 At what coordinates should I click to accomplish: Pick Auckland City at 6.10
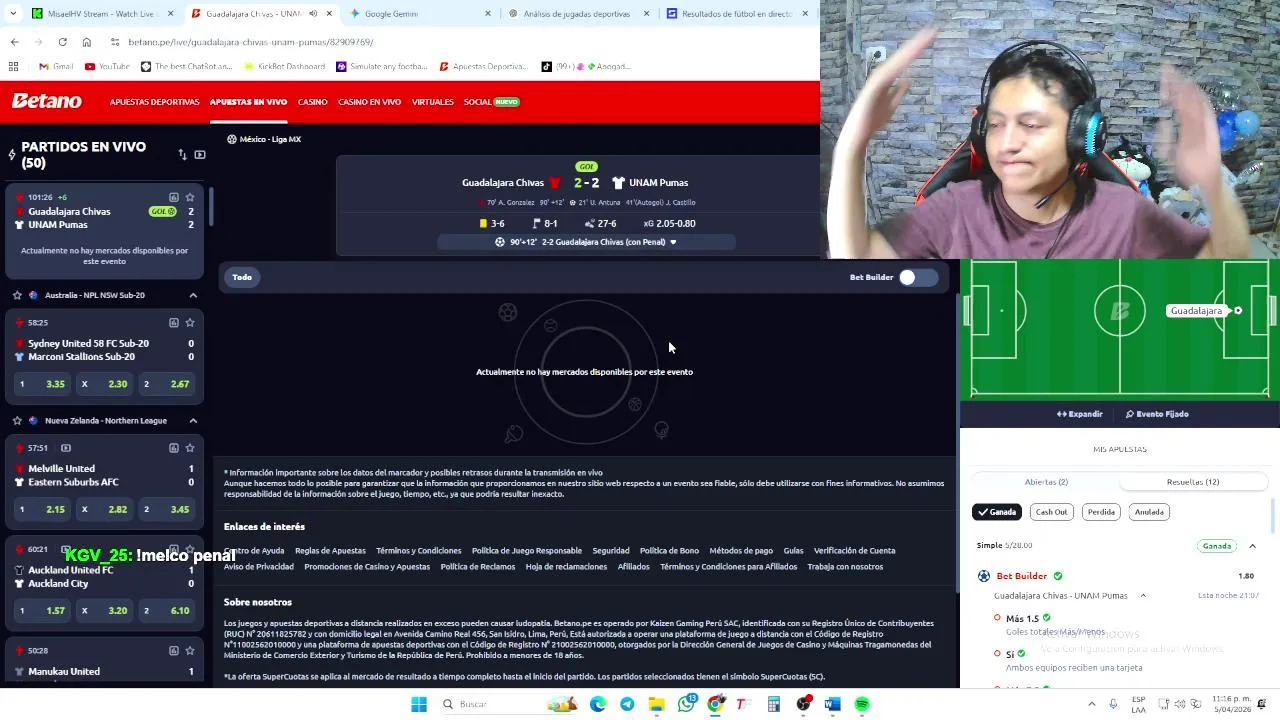(x=166, y=611)
